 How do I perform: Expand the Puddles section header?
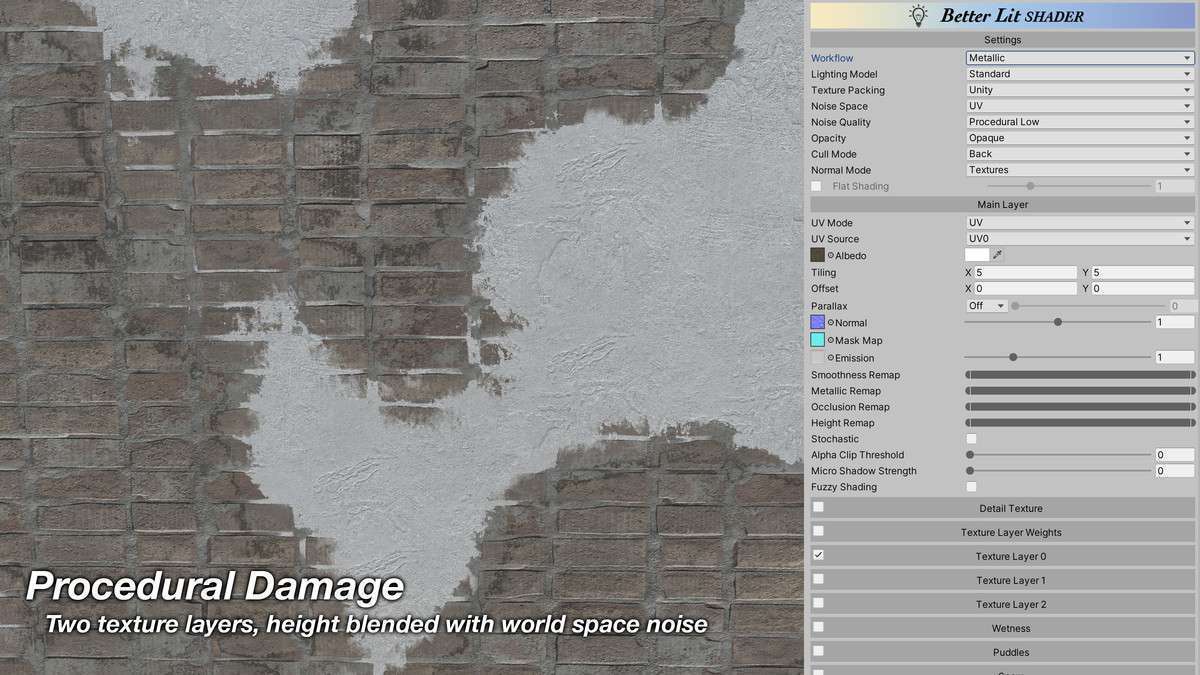tap(1003, 652)
